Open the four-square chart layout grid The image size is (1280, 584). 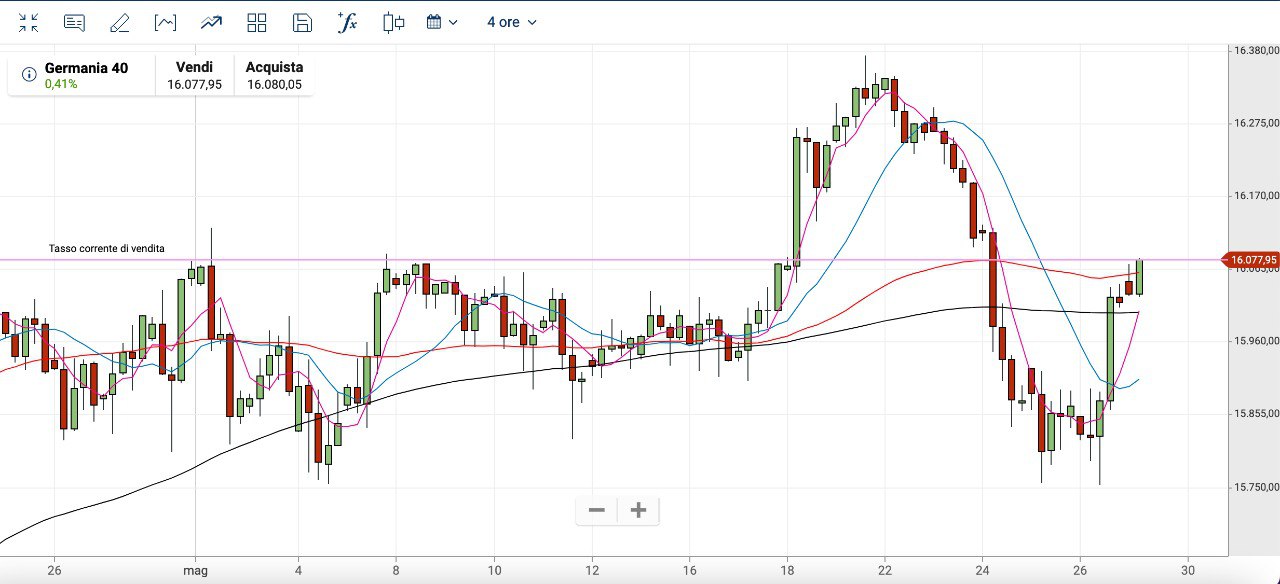pyautogui.click(x=257, y=22)
